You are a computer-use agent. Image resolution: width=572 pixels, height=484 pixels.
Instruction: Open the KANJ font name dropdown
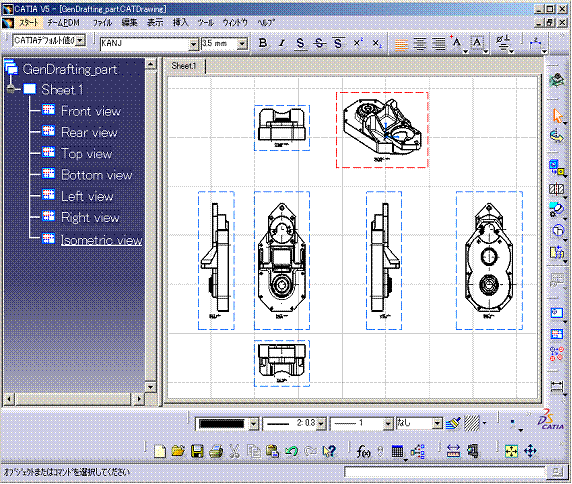[x=193, y=44]
